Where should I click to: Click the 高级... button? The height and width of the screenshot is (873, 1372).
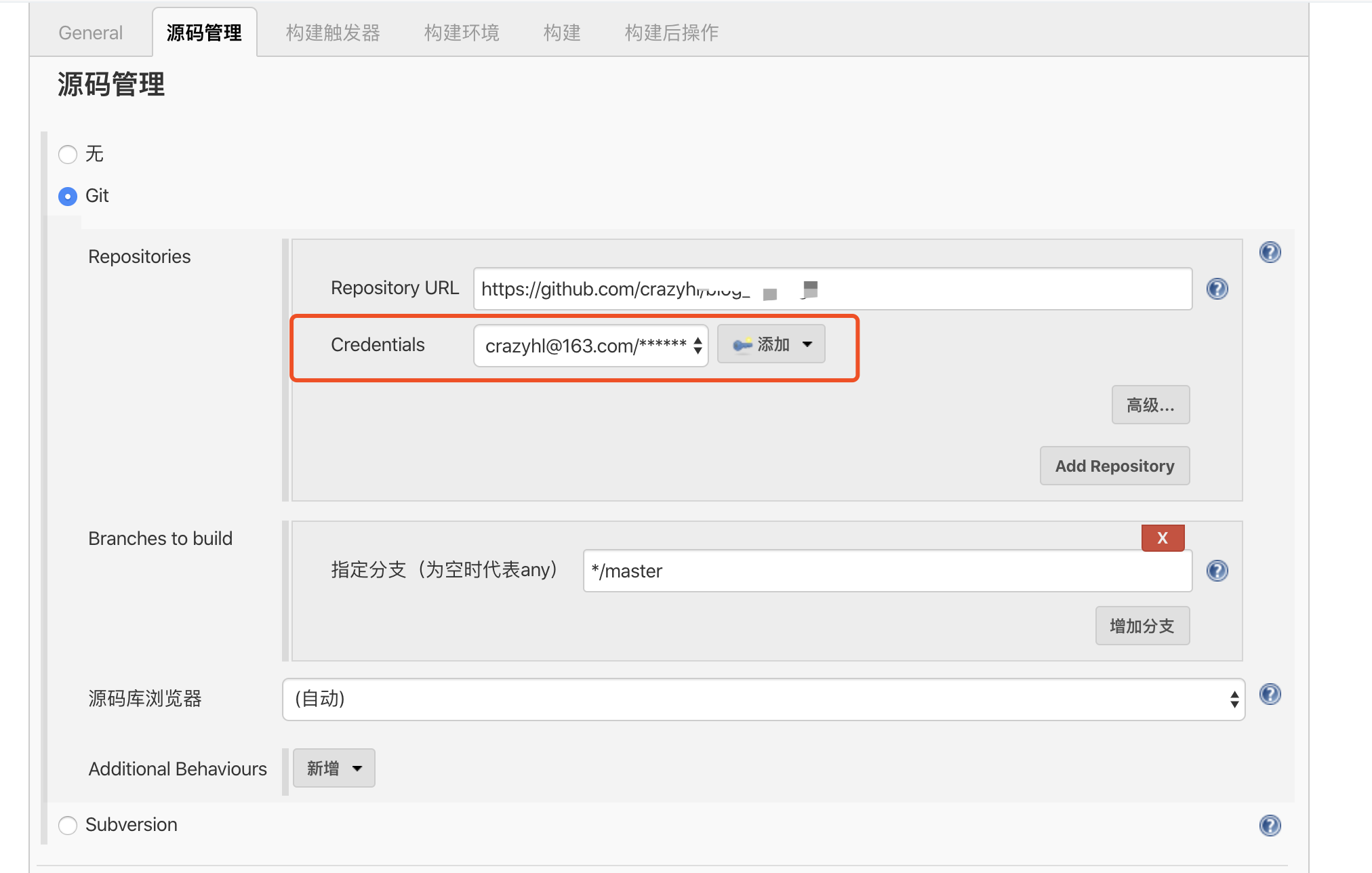click(x=1150, y=405)
